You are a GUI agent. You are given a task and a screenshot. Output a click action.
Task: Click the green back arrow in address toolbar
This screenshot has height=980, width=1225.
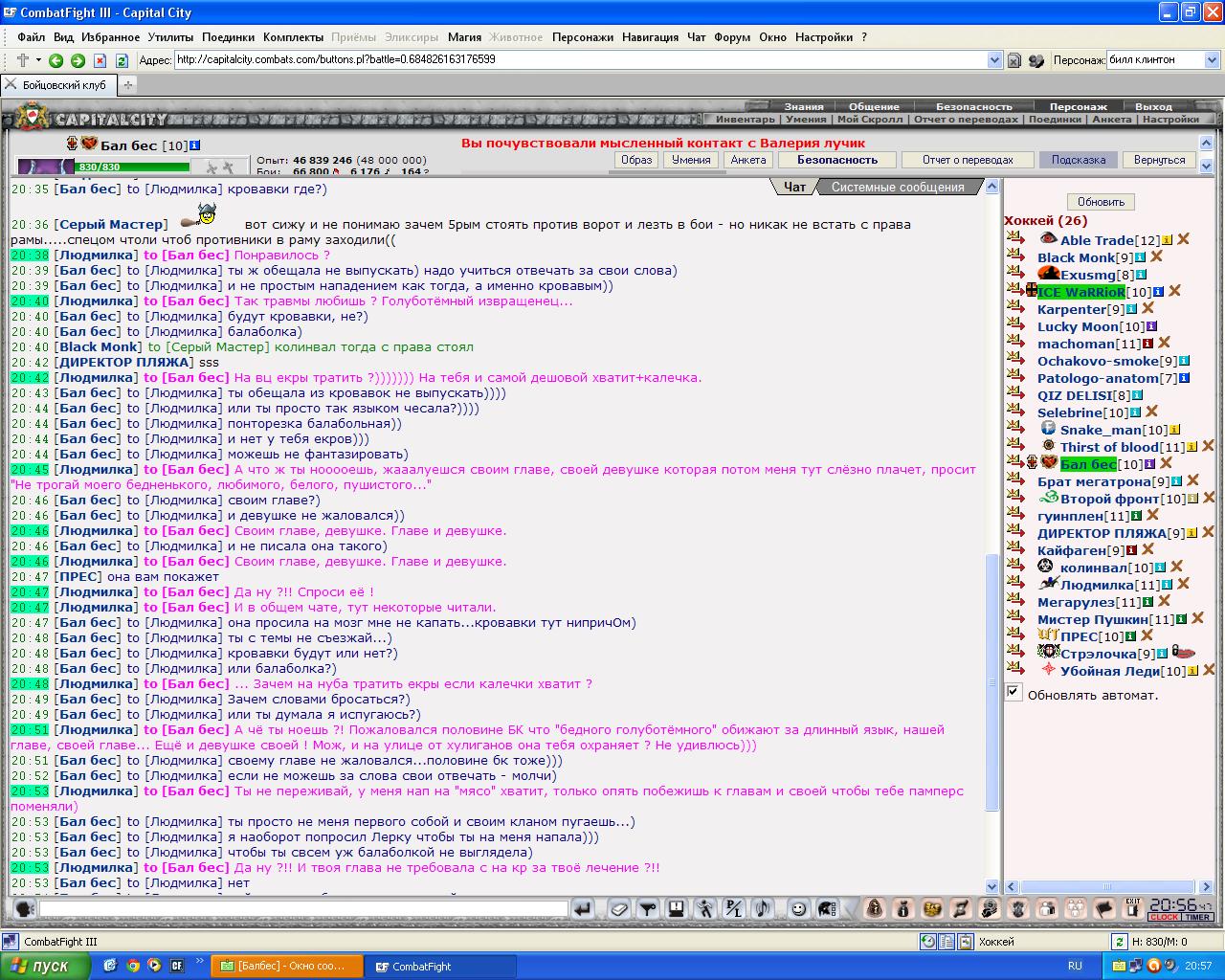coord(56,60)
